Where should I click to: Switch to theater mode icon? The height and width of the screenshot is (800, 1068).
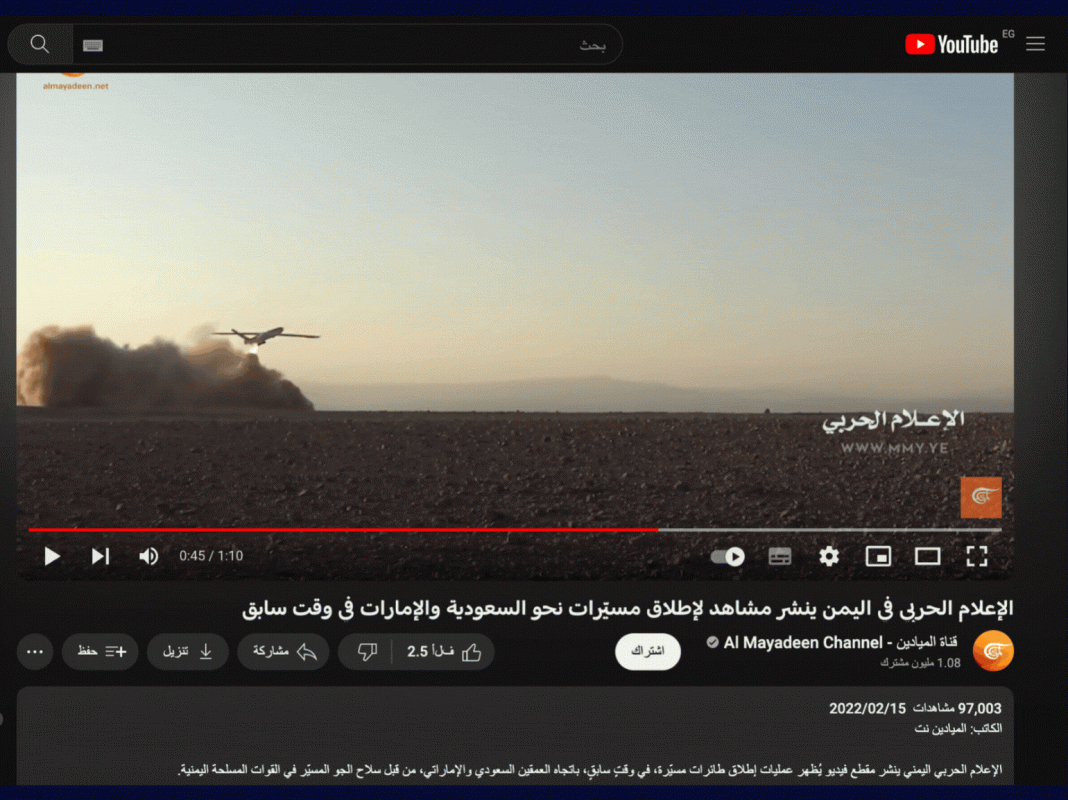pos(927,556)
